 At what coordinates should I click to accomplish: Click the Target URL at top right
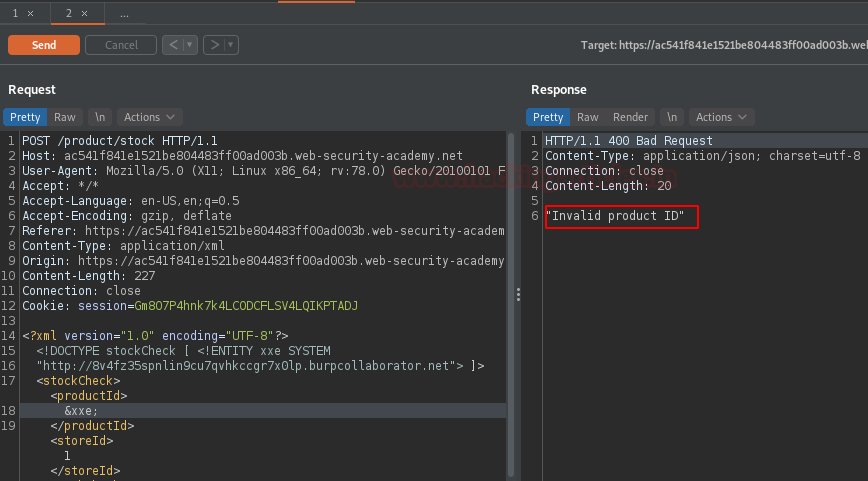724,45
